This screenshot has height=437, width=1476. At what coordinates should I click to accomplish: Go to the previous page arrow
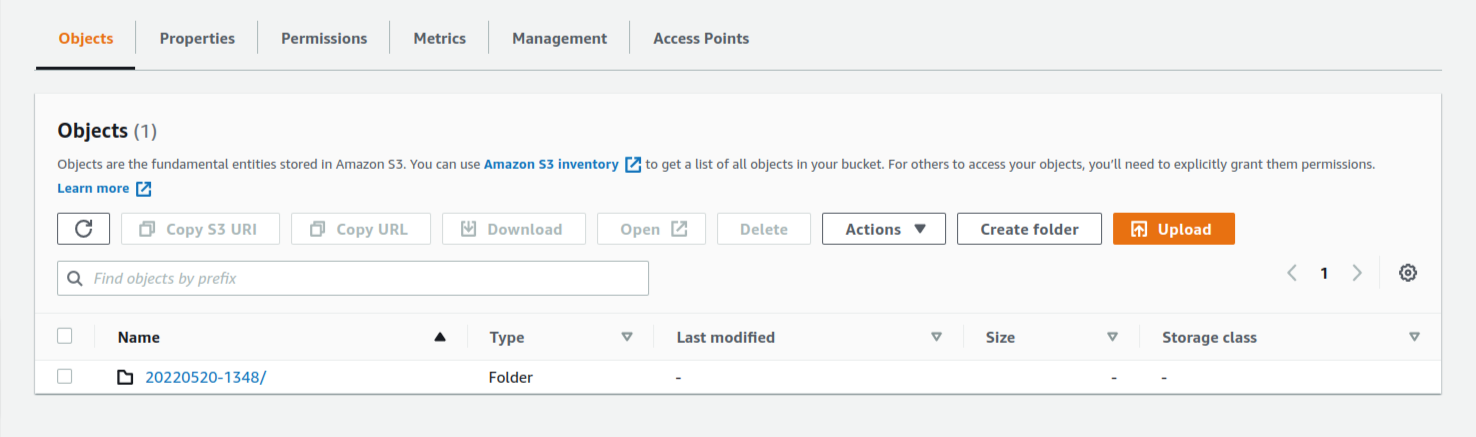[x=1292, y=273]
